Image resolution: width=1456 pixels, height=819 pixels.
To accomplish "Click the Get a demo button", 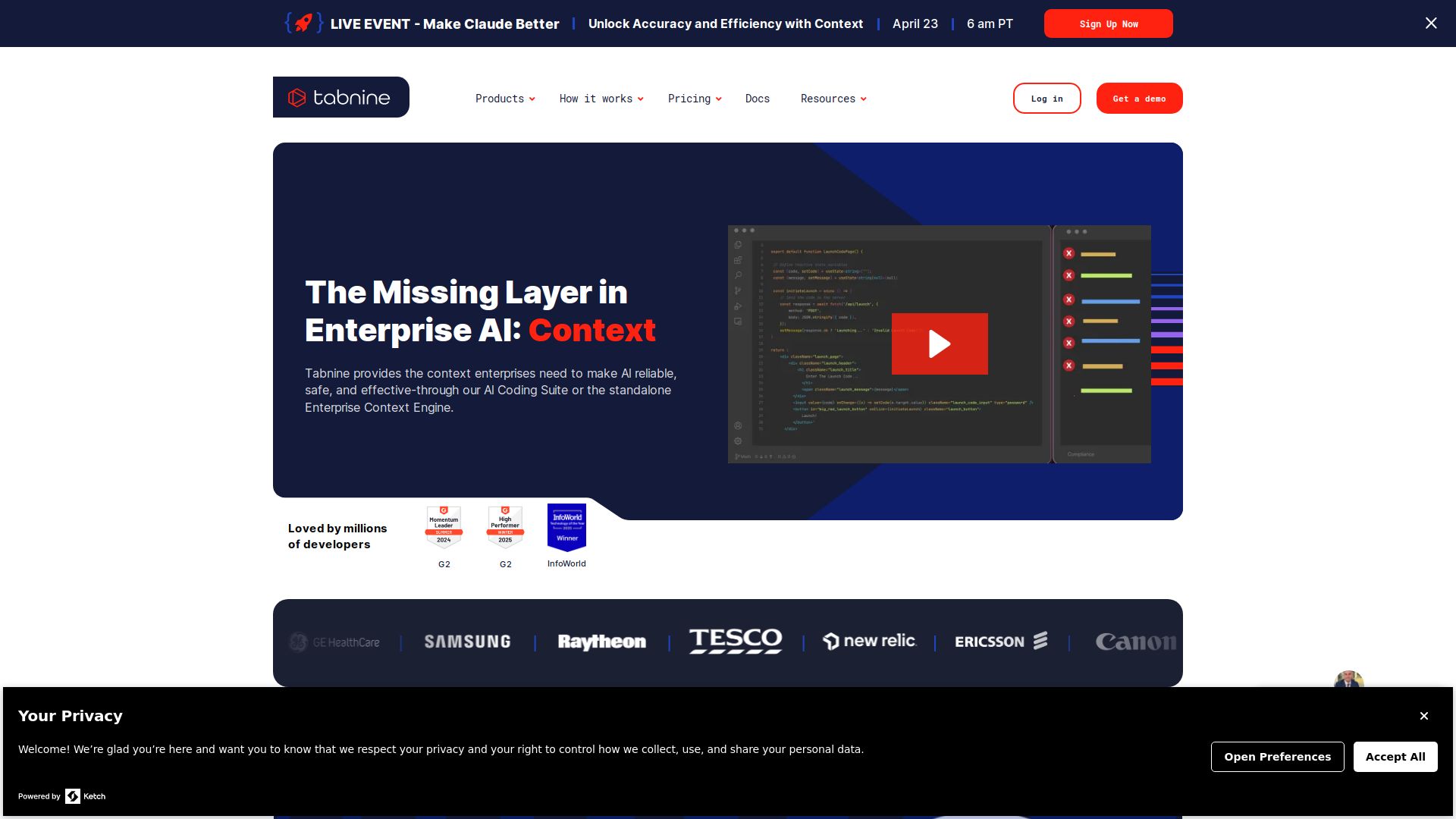I will [x=1139, y=99].
